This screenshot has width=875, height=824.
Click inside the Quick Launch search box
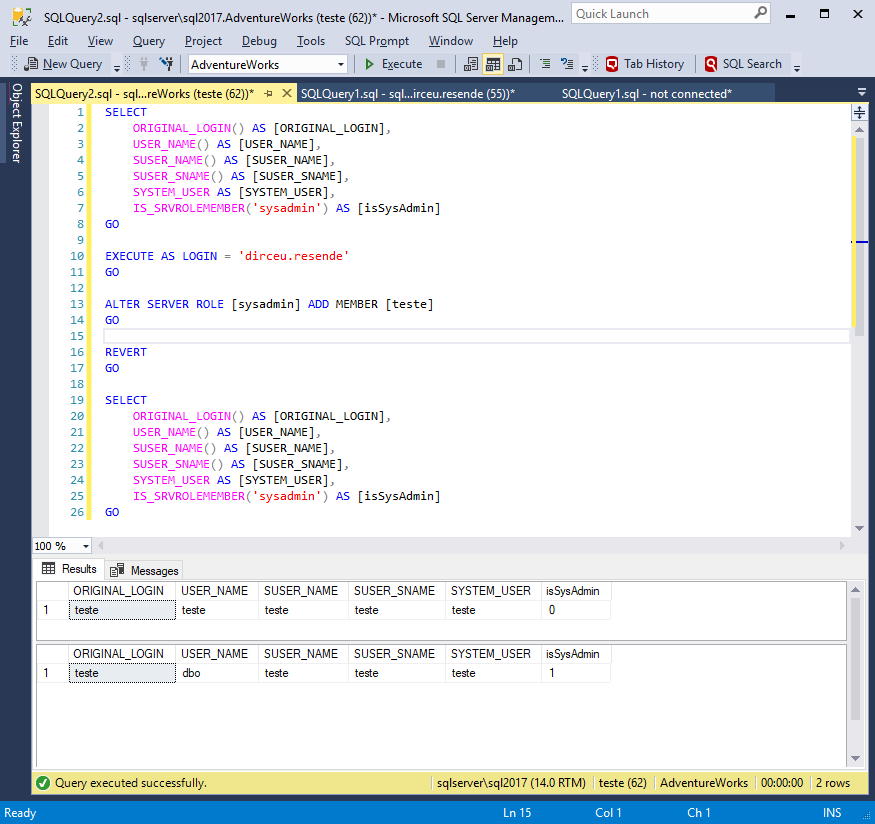(x=660, y=14)
